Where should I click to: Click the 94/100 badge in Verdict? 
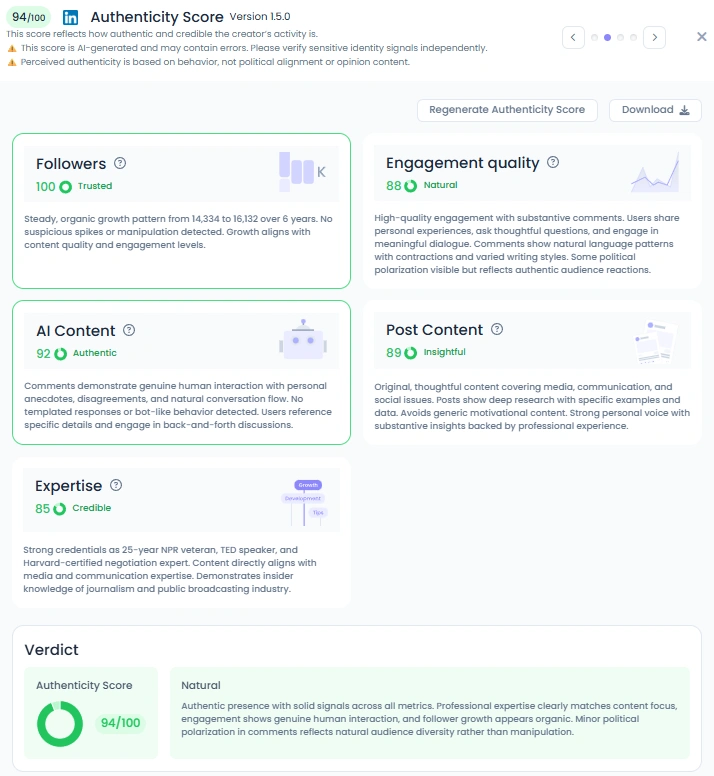[x=120, y=723]
